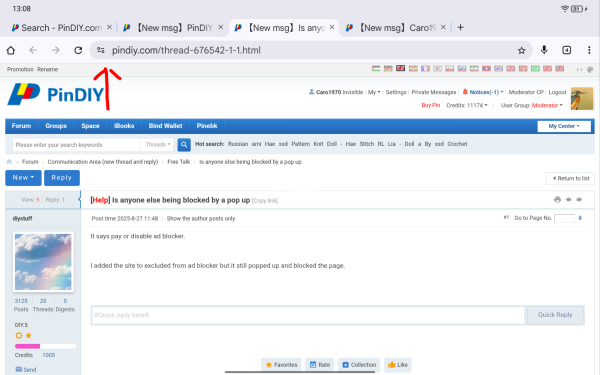Open the Groups nav menu
This screenshot has width=600, height=375.
pyautogui.click(x=56, y=126)
